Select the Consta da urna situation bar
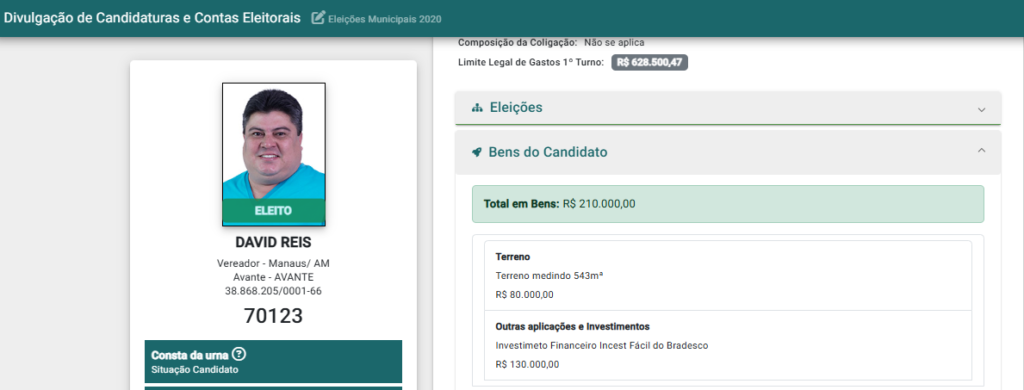 tap(273, 361)
